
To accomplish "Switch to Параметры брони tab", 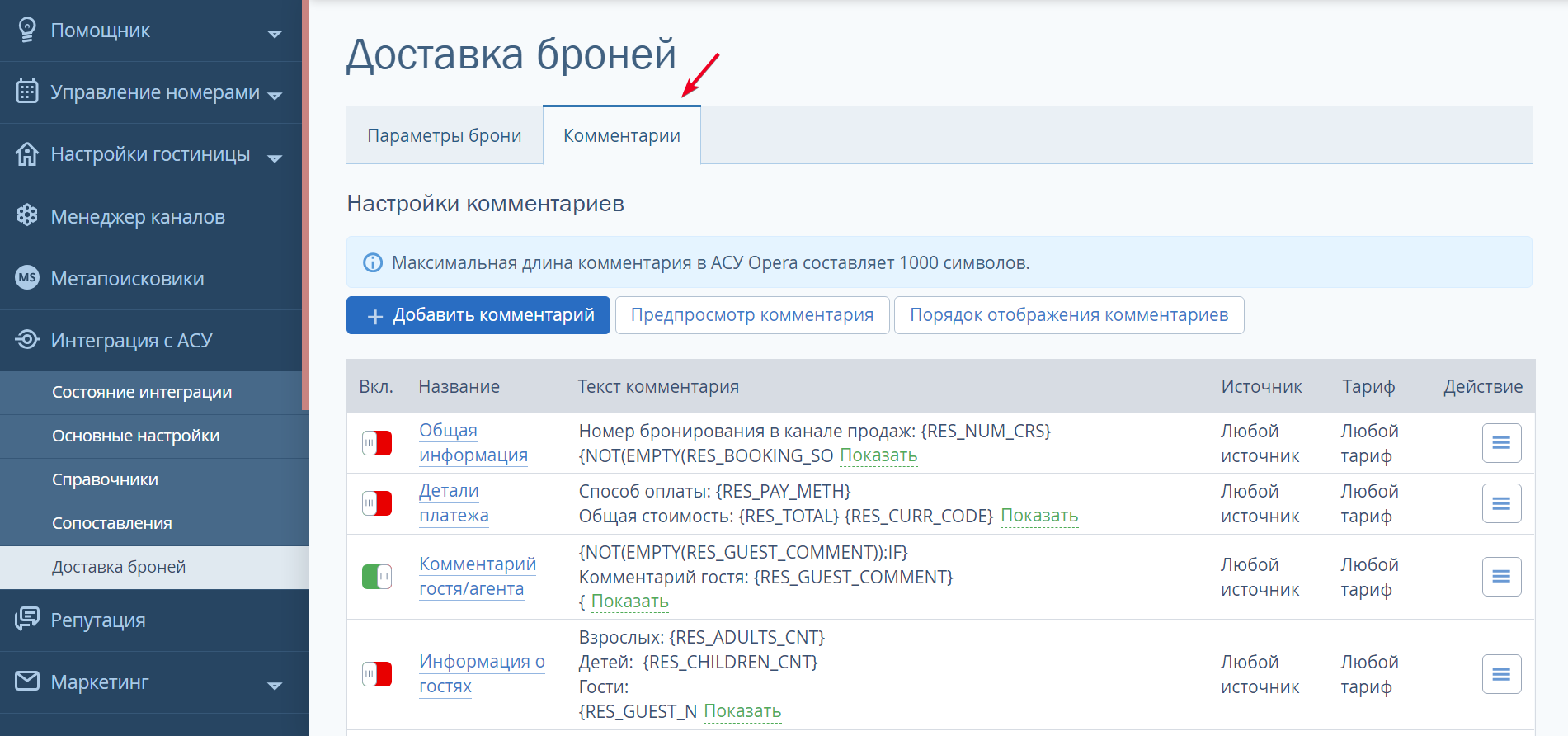I will point(445,135).
